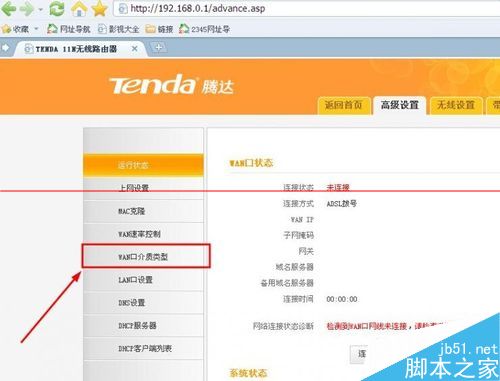500x381 pixels.
Task: Open the 影视大全 bookmark
Action: point(118,29)
